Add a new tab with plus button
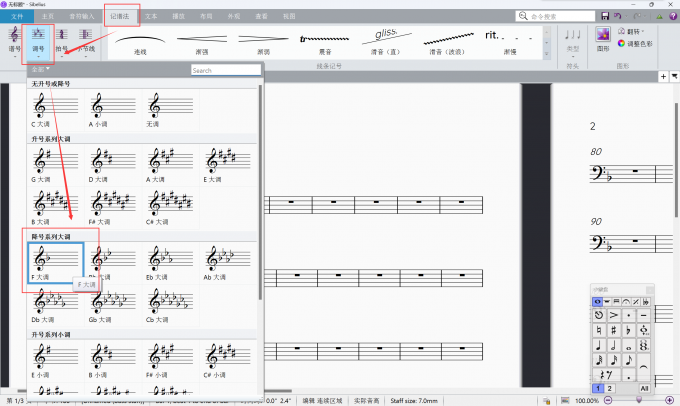Screen dimensions: 680x406 tap(663, 77)
